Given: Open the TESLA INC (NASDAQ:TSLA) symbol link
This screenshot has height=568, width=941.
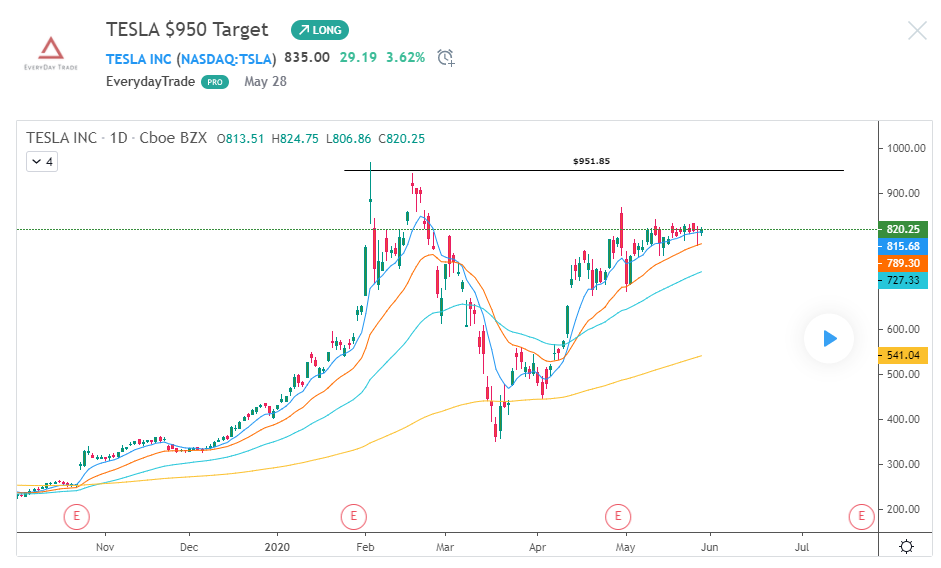Looking at the screenshot, I should click(192, 57).
